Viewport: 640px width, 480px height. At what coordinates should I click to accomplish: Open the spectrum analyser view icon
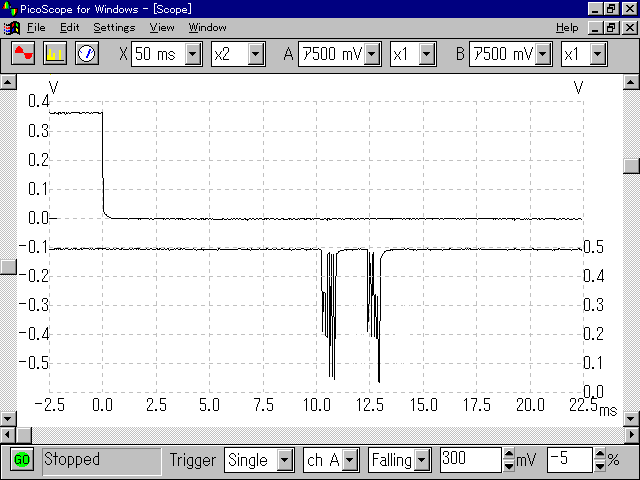[x=55, y=53]
